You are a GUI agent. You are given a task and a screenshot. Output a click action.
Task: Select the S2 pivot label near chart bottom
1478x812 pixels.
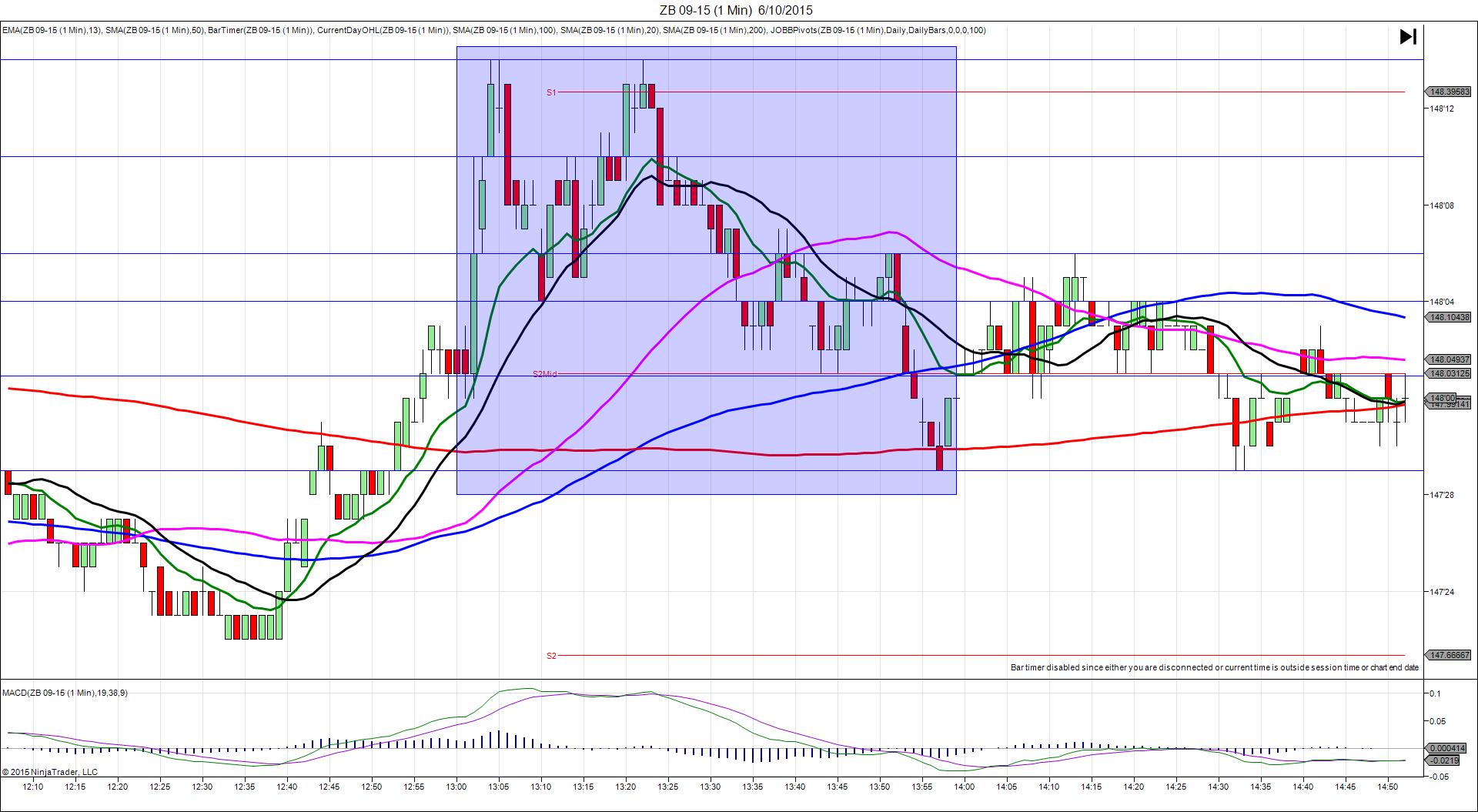click(551, 656)
